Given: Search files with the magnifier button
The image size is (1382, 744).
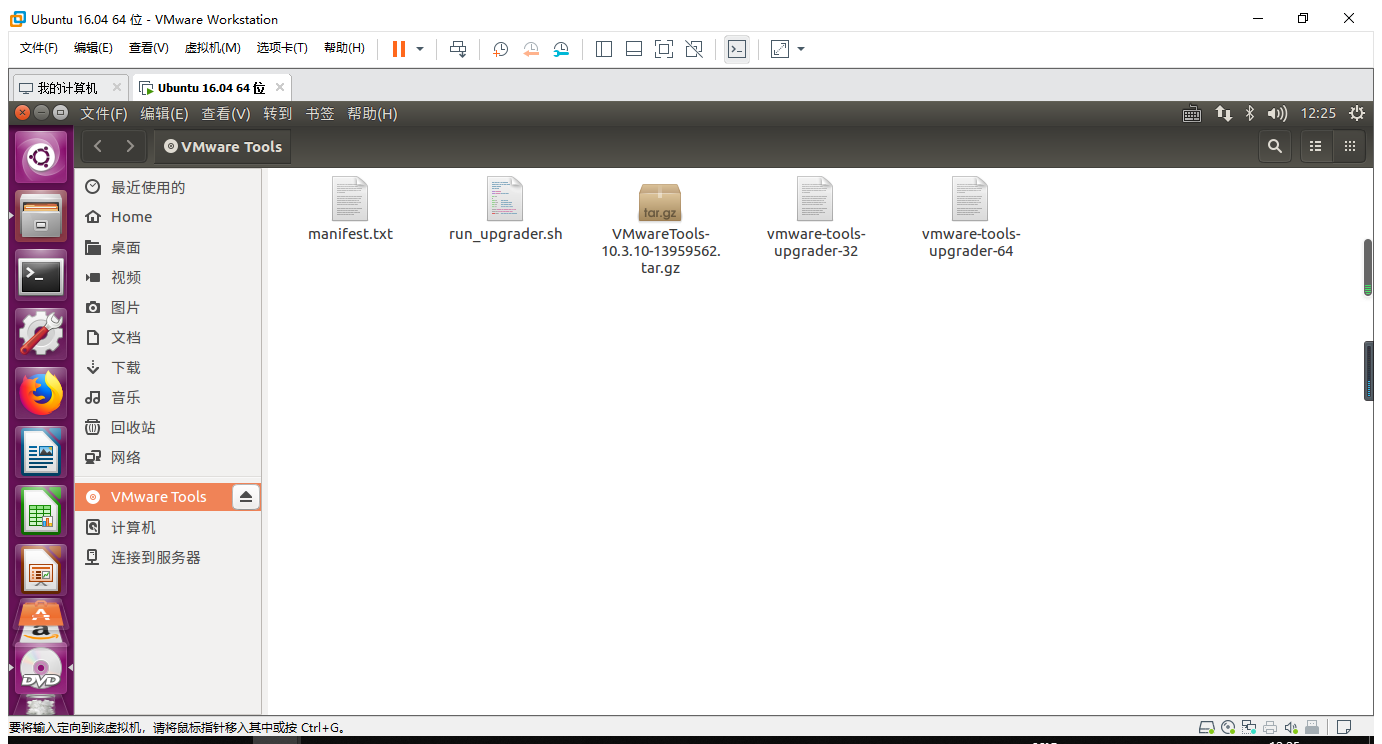Looking at the screenshot, I should click(x=1274, y=146).
